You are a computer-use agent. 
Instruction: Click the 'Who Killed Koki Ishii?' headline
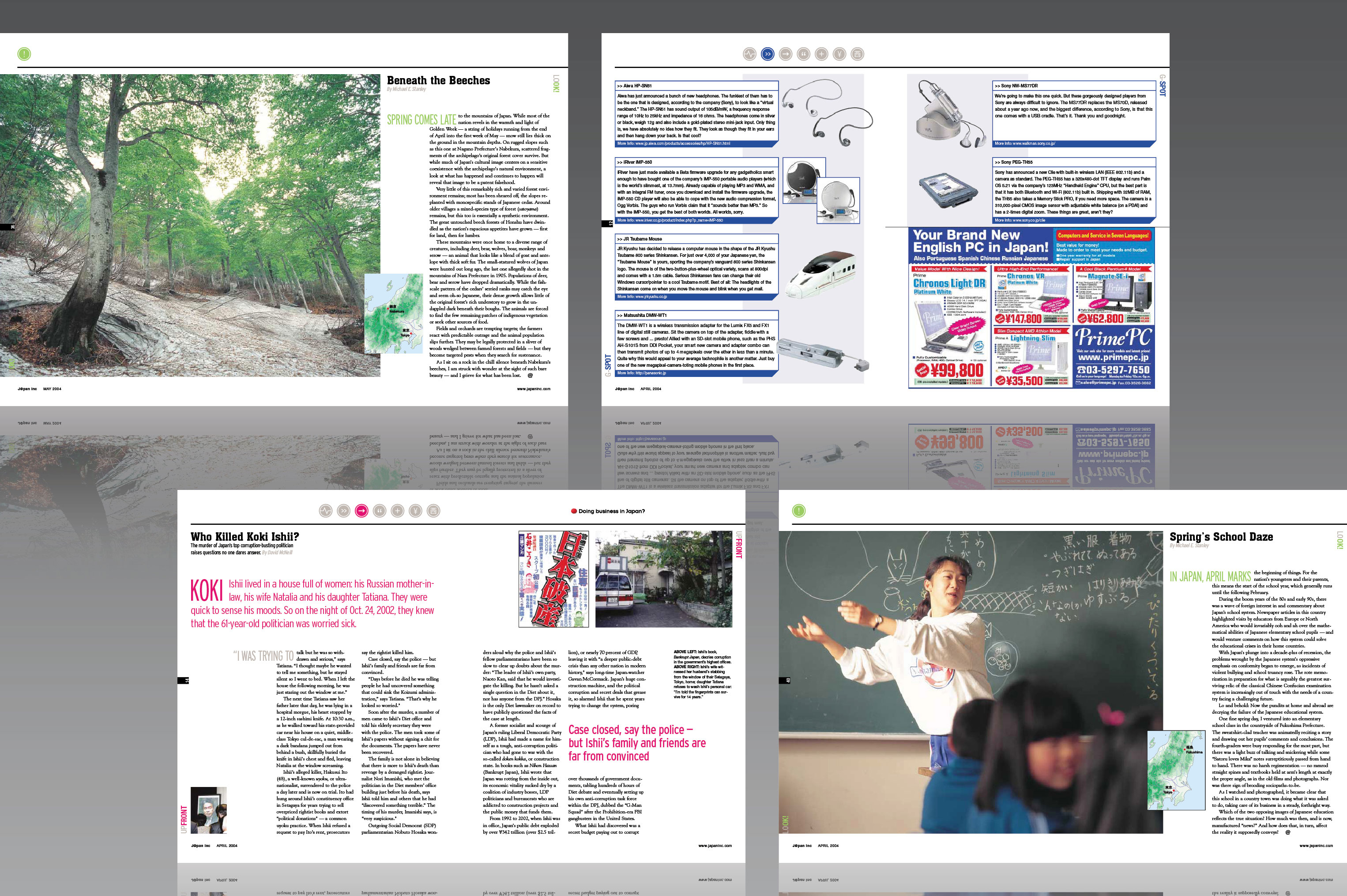coord(245,537)
